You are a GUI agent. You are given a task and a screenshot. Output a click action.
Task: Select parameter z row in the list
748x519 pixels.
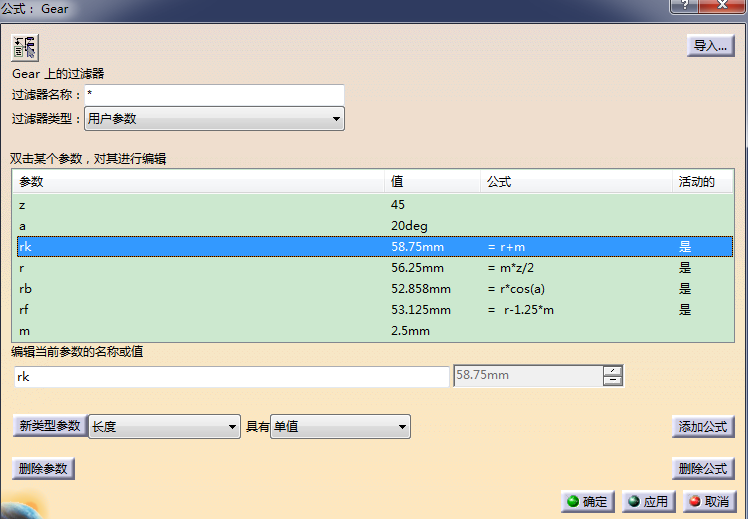(x=200, y=204)
